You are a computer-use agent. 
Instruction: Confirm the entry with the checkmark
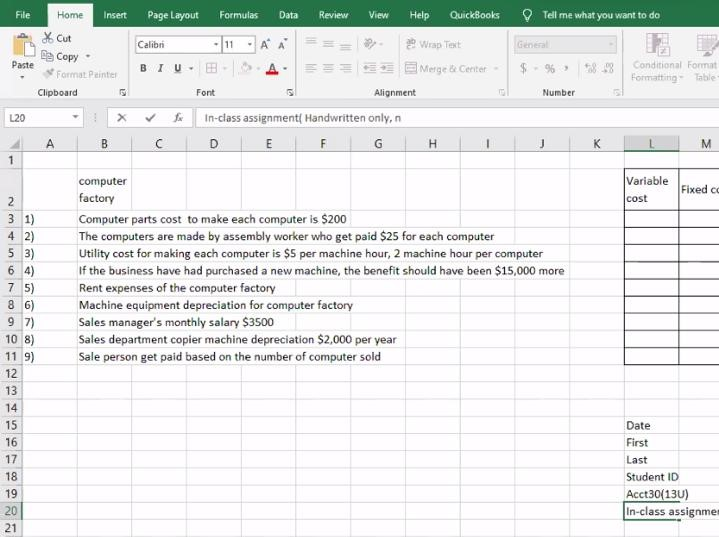tap(150, 118)
